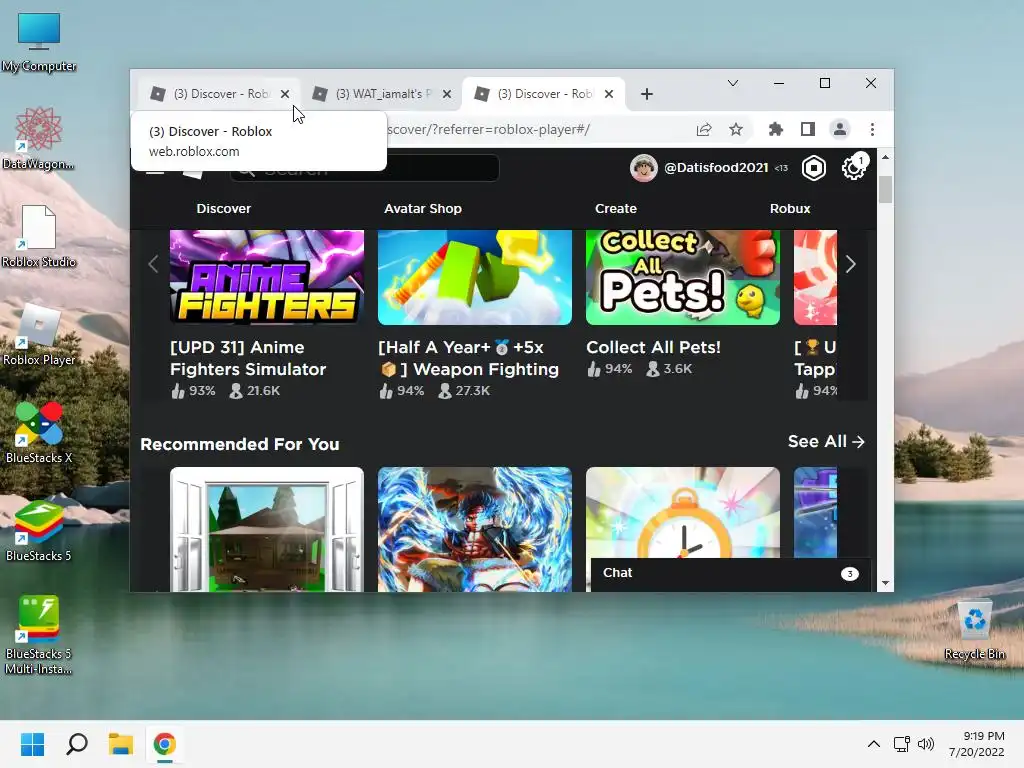Select the DataWagon desktop shortcut
The width and height of the screenshot is (1024, 768).
[x=39, y=139]
